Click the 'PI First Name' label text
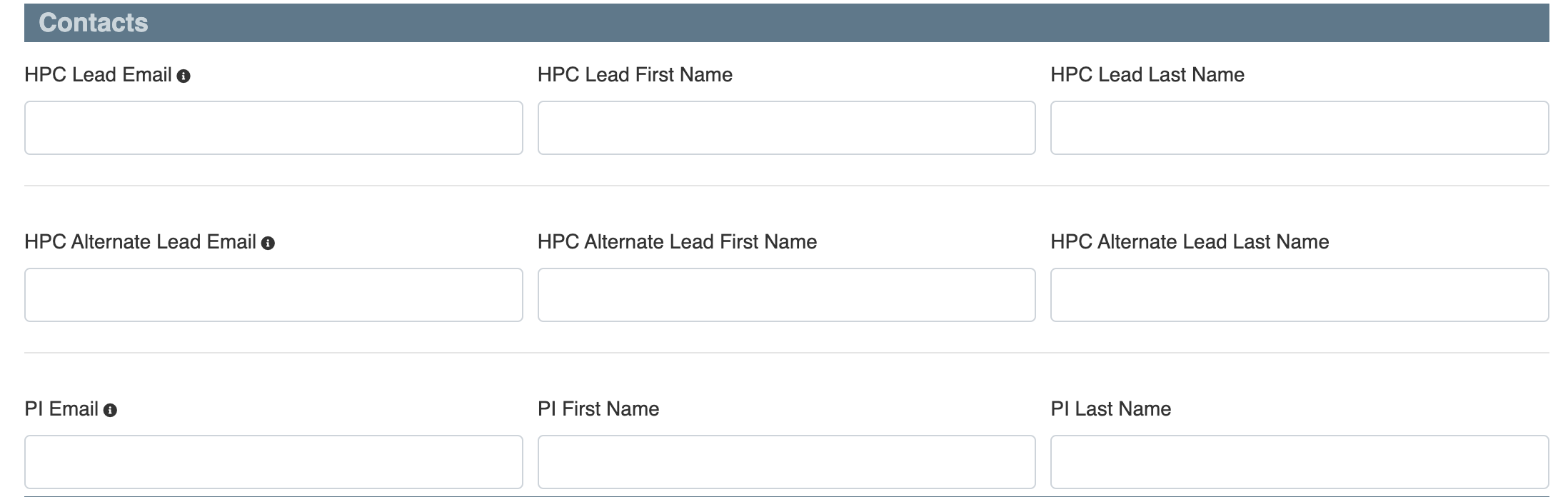 [x=598, y=409]
